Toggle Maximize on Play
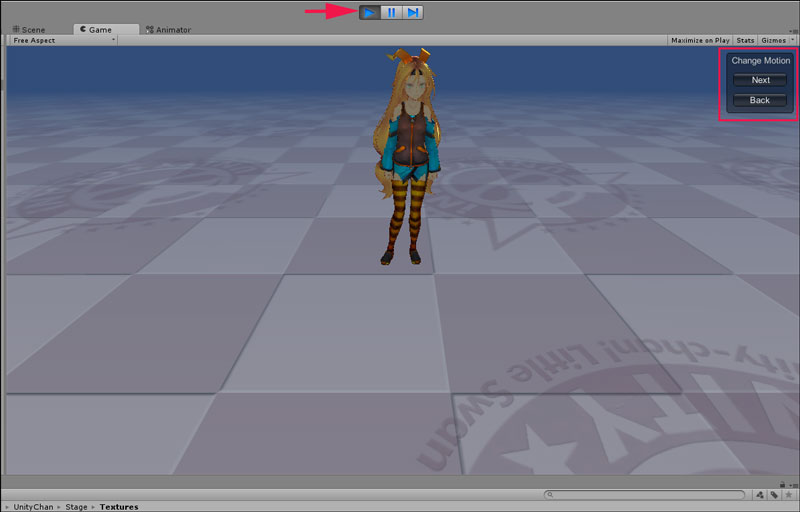 coord(700,40)
